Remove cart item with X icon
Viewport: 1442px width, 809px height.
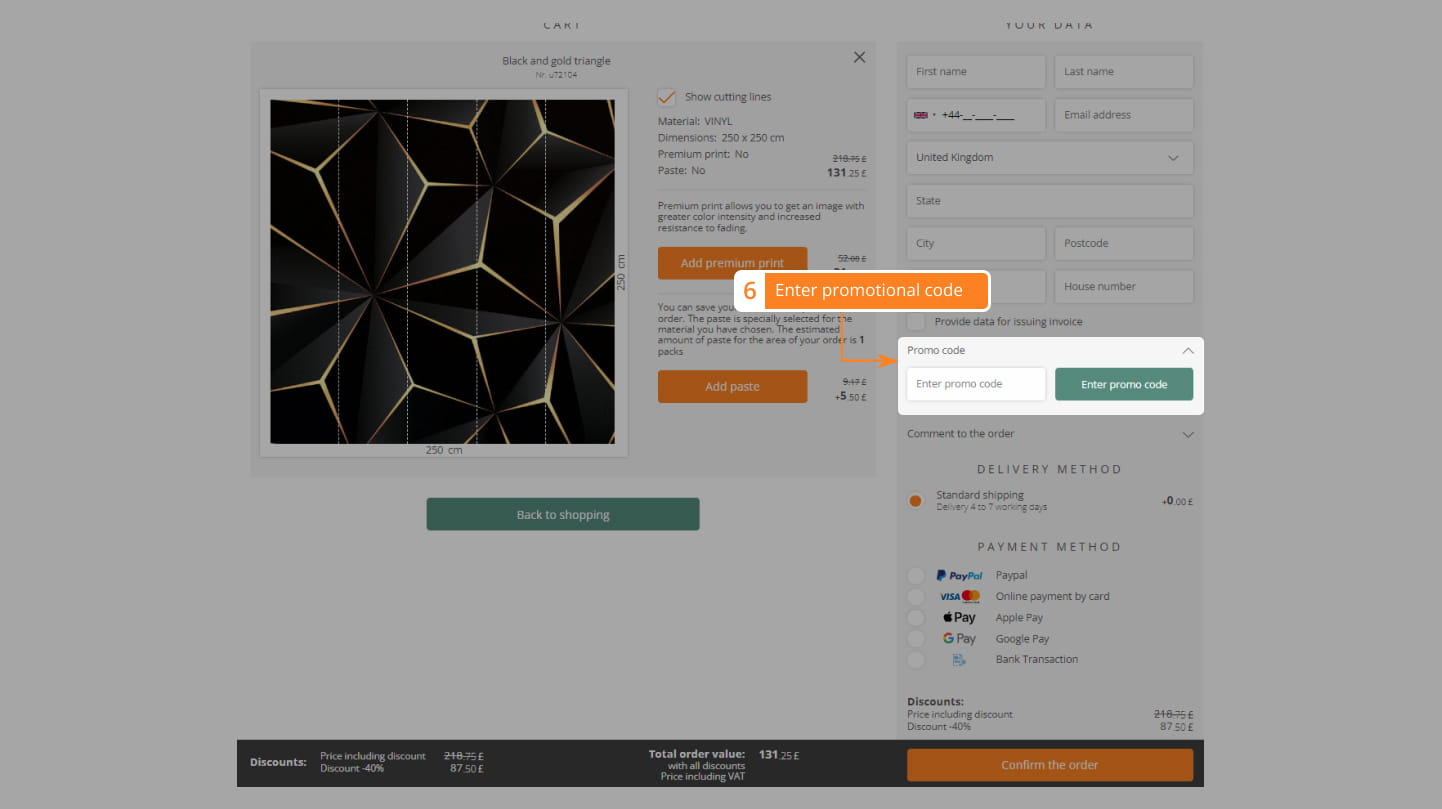click(x=859, y=58)
